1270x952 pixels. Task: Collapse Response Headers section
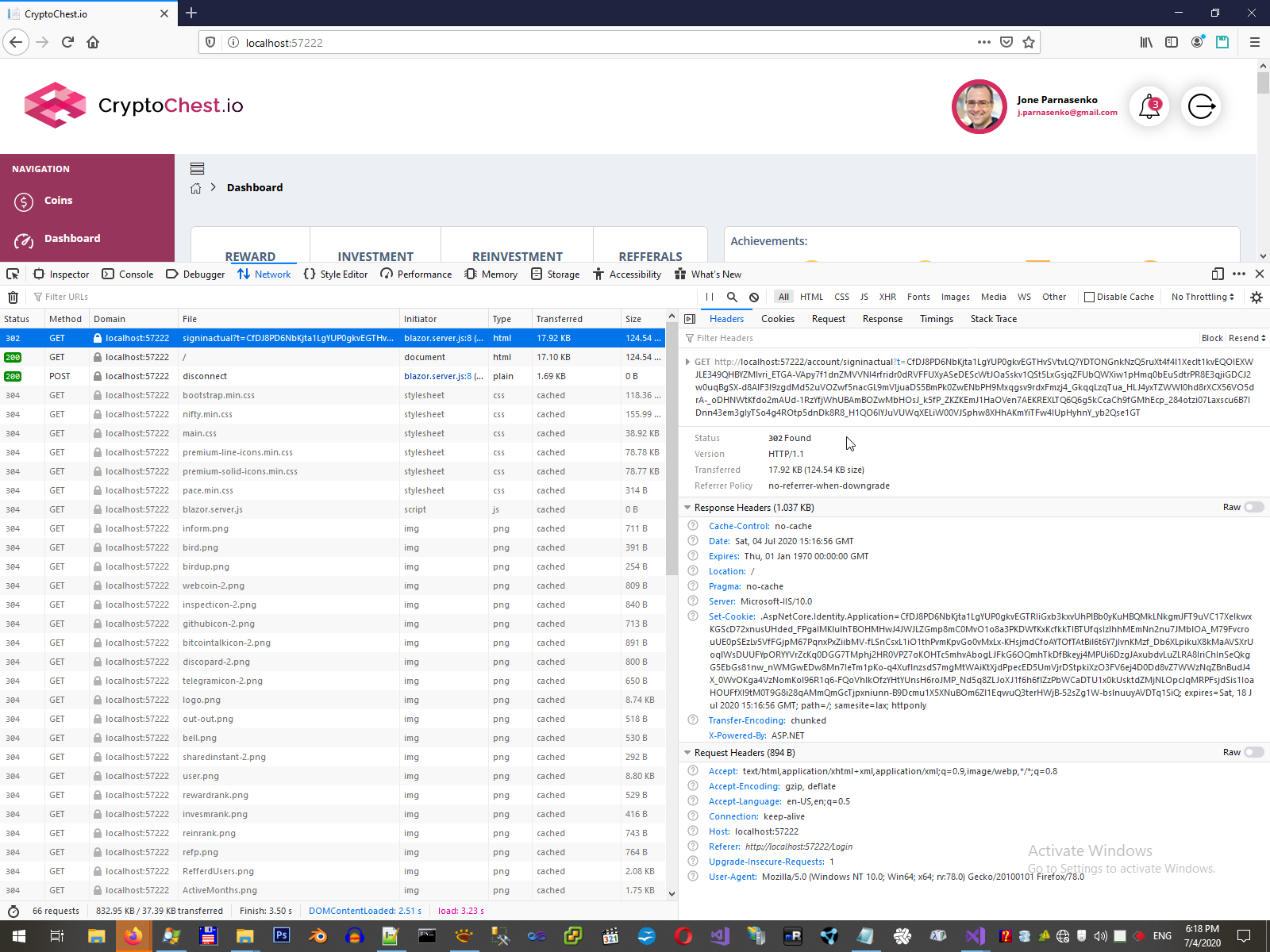[687, 508]
